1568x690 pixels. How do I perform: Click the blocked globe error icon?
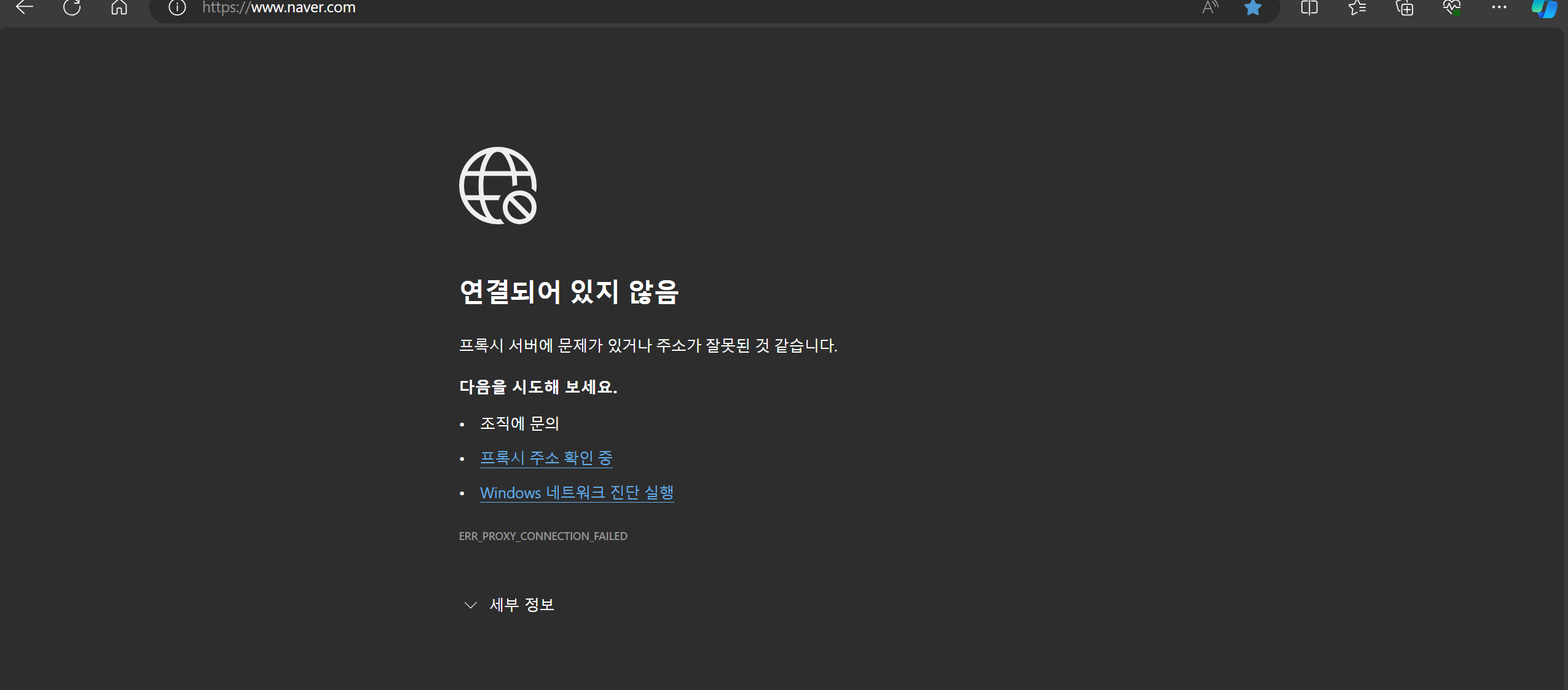point(498,186)
